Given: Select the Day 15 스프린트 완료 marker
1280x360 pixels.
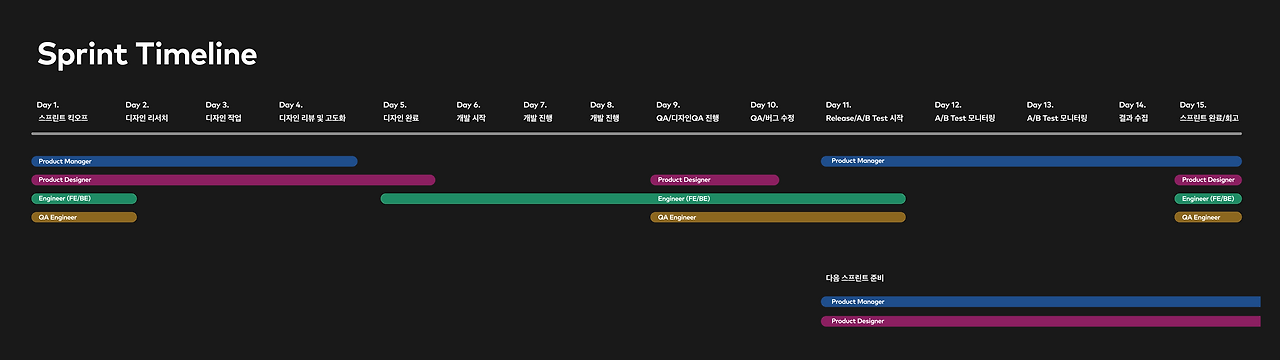Looking at the screenshot, I should click(1210, 111).
